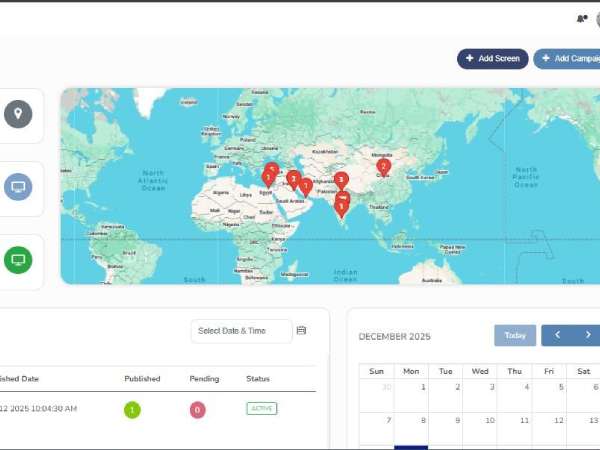The width and height of the screenshot is (600, 450).
Task: Click the Status column header
Action: click(258, 379)
